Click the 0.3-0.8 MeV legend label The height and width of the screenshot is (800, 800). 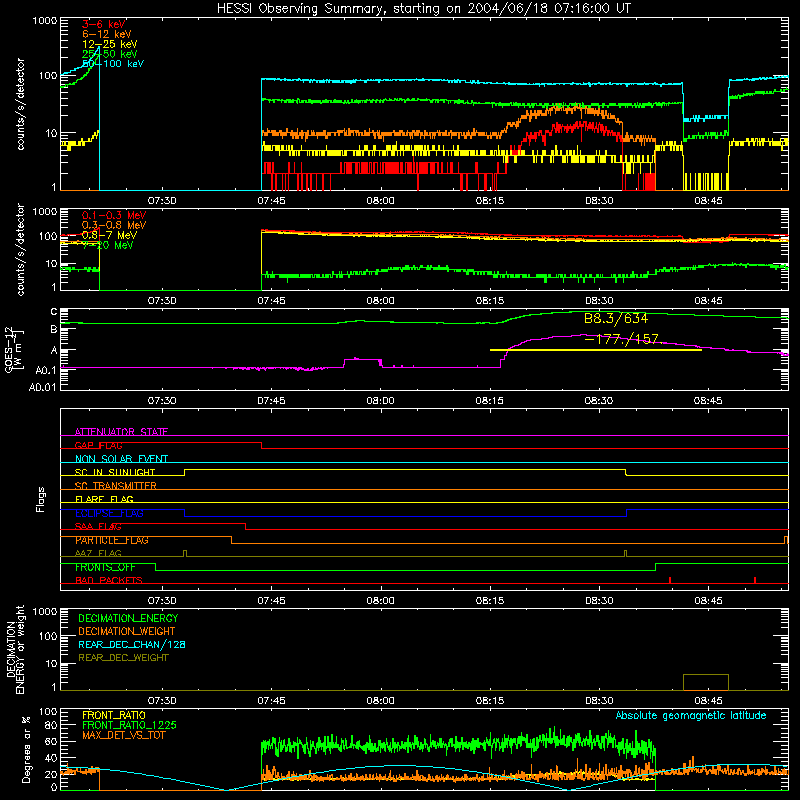(x=114, y=226)
